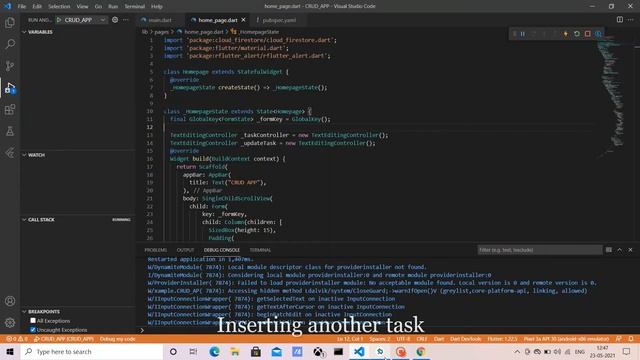
Task: Open the Explorer view in activity bar
Action: click(x=10, y=22)
